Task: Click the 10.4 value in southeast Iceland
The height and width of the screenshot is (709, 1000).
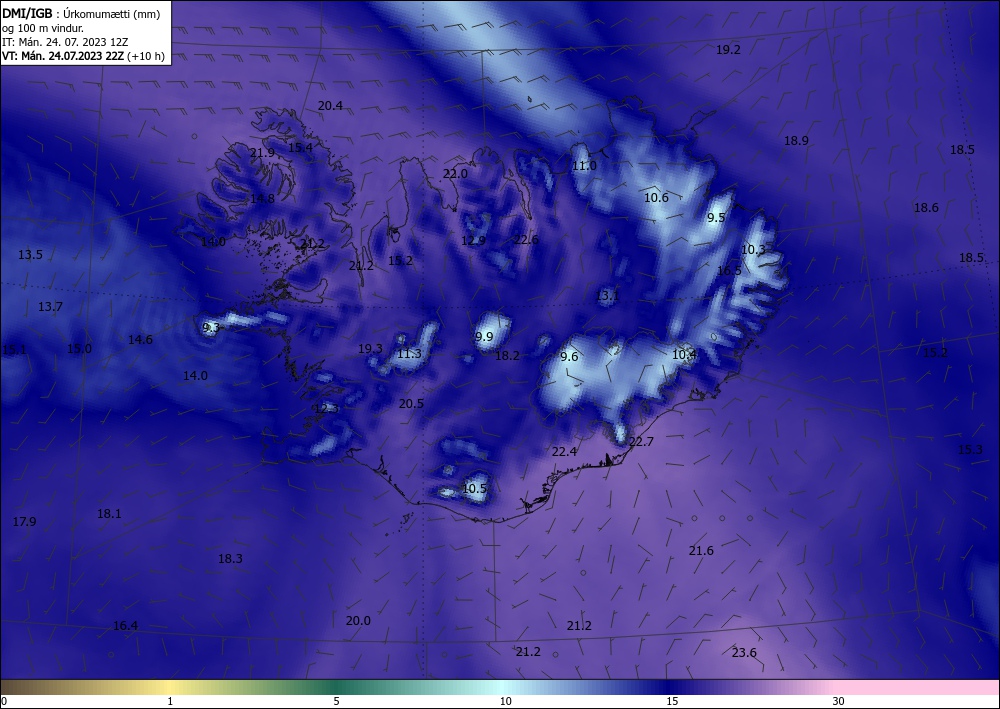Action: pos(684,354)
